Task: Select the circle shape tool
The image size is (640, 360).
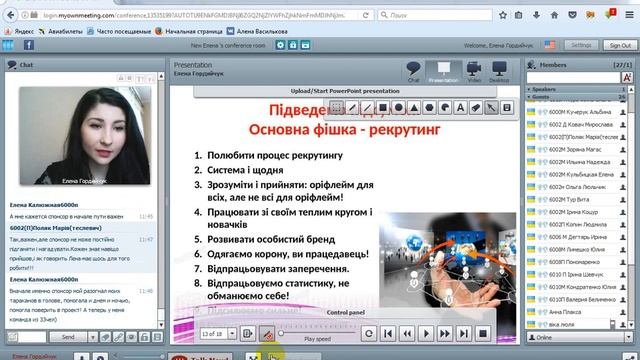Action: pos(398,108)
